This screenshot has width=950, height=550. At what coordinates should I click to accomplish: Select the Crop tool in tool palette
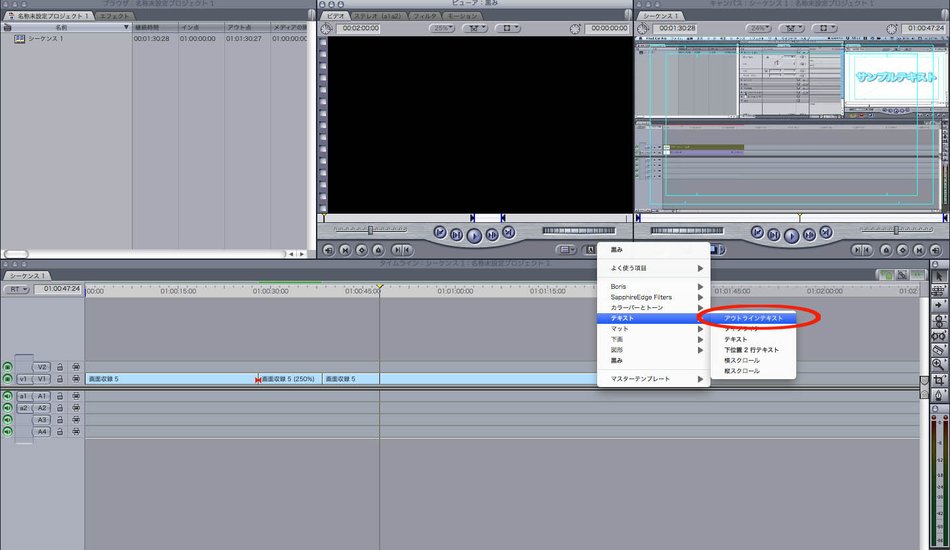pyautogui.click(x=939, y=380)
